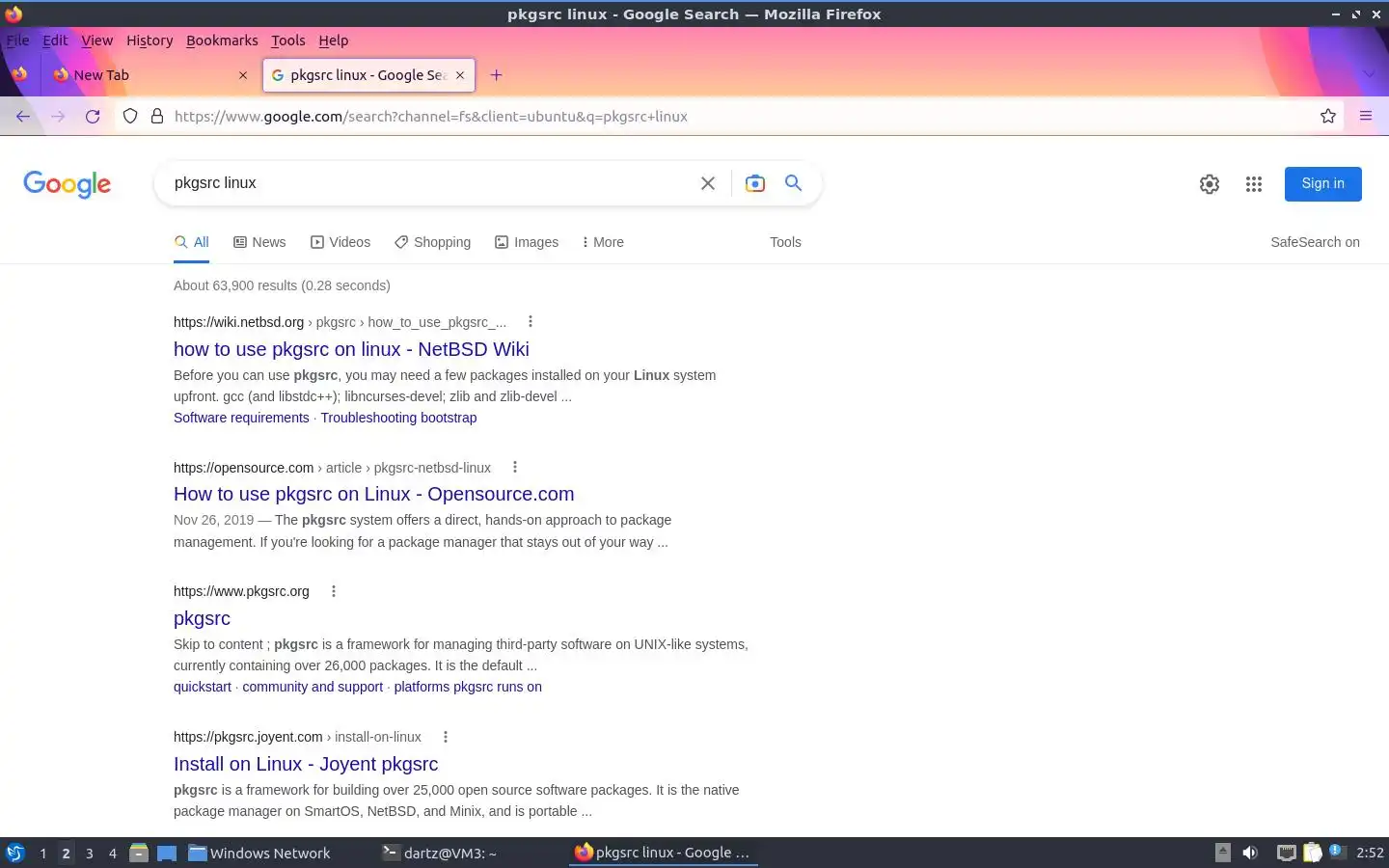This screenshot has width=1389, height=868.
Task: Open the Tools menu in menu bar
Action: pos(287,41)
